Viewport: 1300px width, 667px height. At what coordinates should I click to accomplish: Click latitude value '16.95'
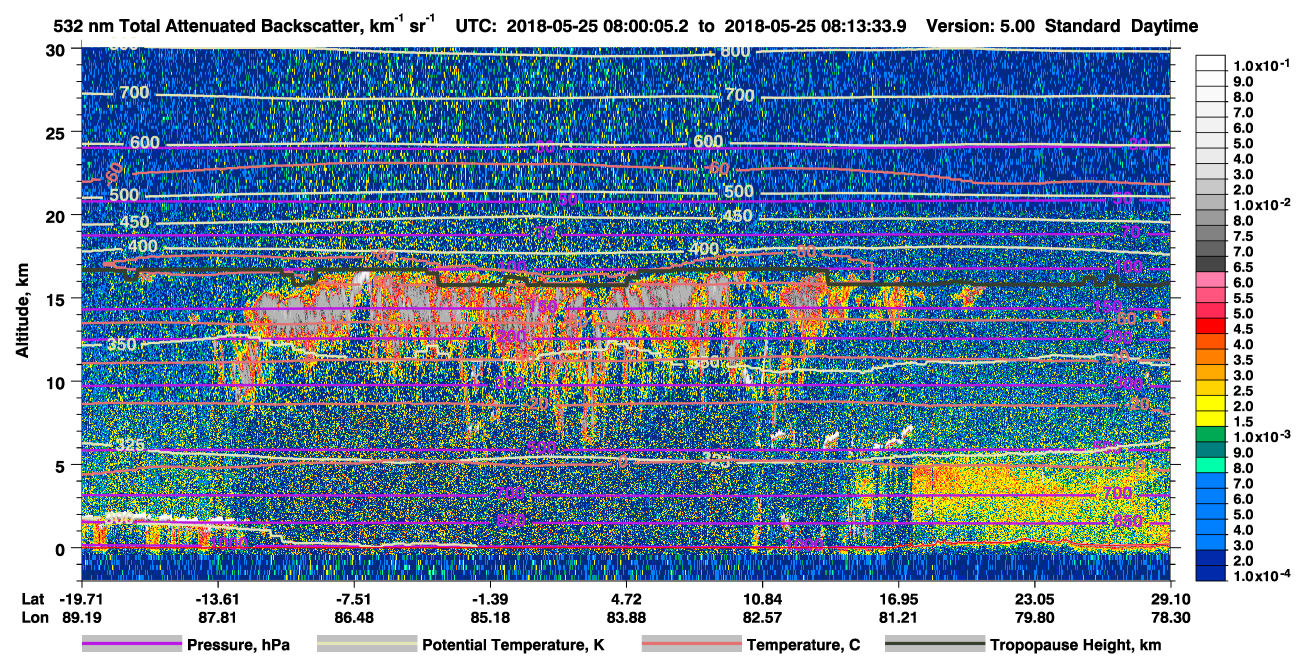click(x=899, y=598)
